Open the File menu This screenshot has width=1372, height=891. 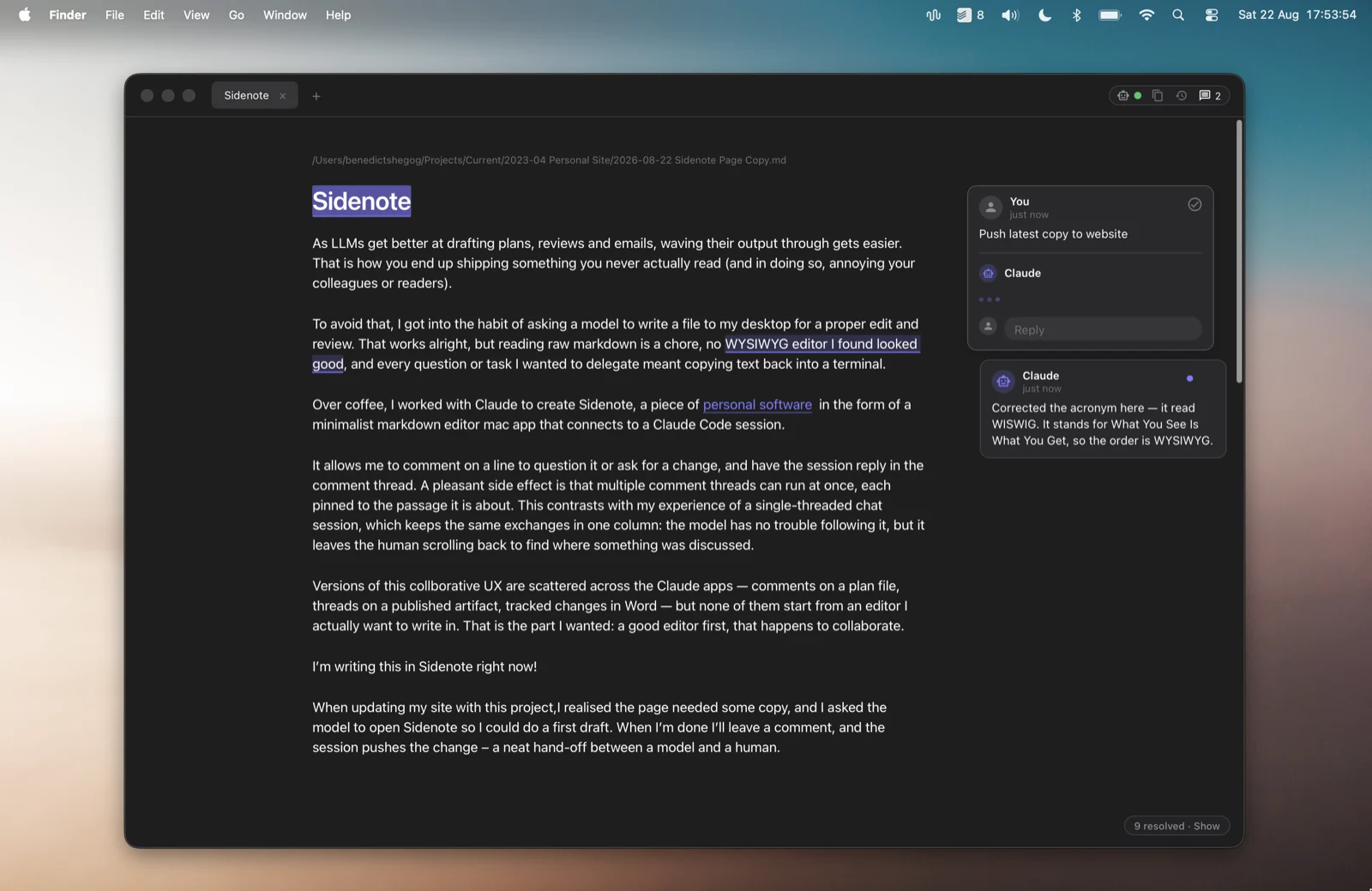[x=115, y=15]
